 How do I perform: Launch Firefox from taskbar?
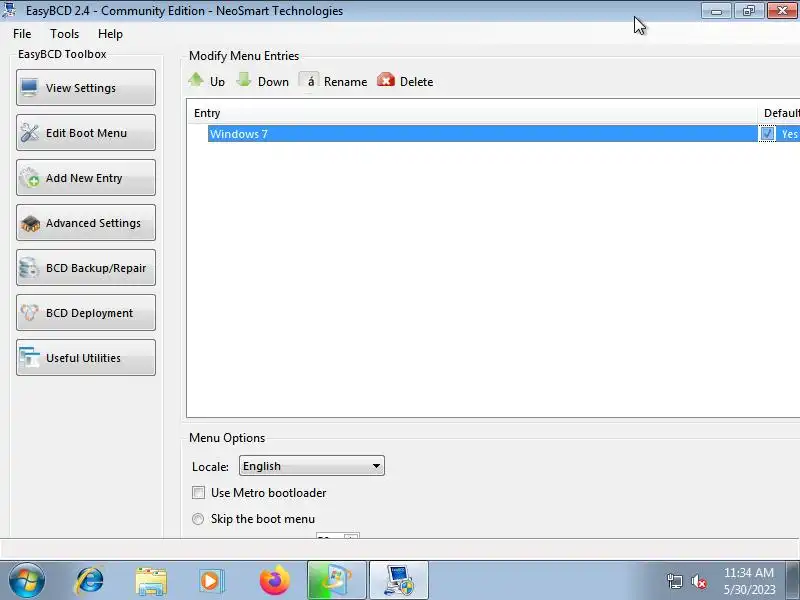click(274, 581)
